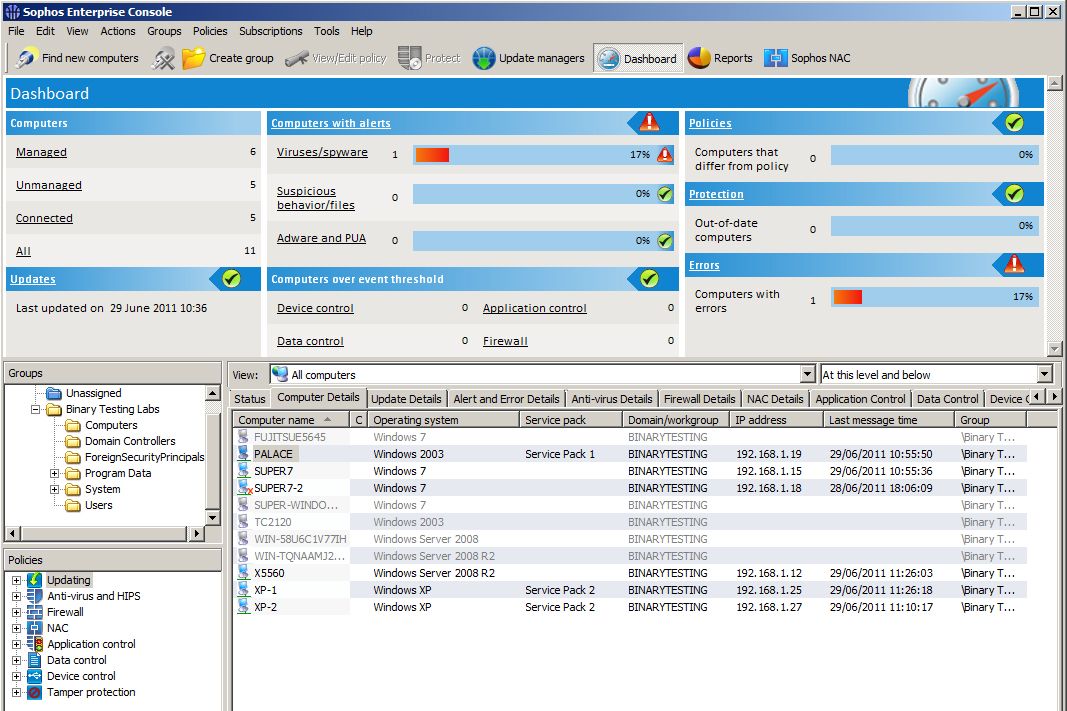1067x711 pixels.
Task: Click the Viruses/spyware red warning icon
Action: [665, 154]
